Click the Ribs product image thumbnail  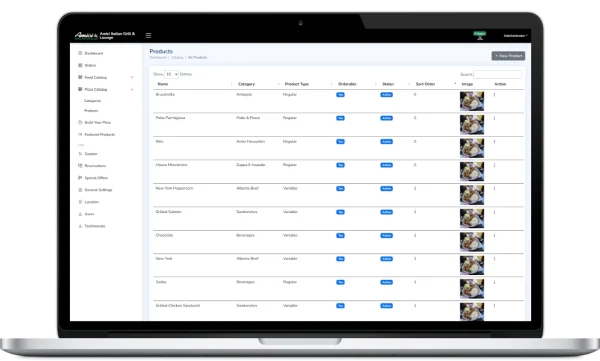(x=472, y=148)
